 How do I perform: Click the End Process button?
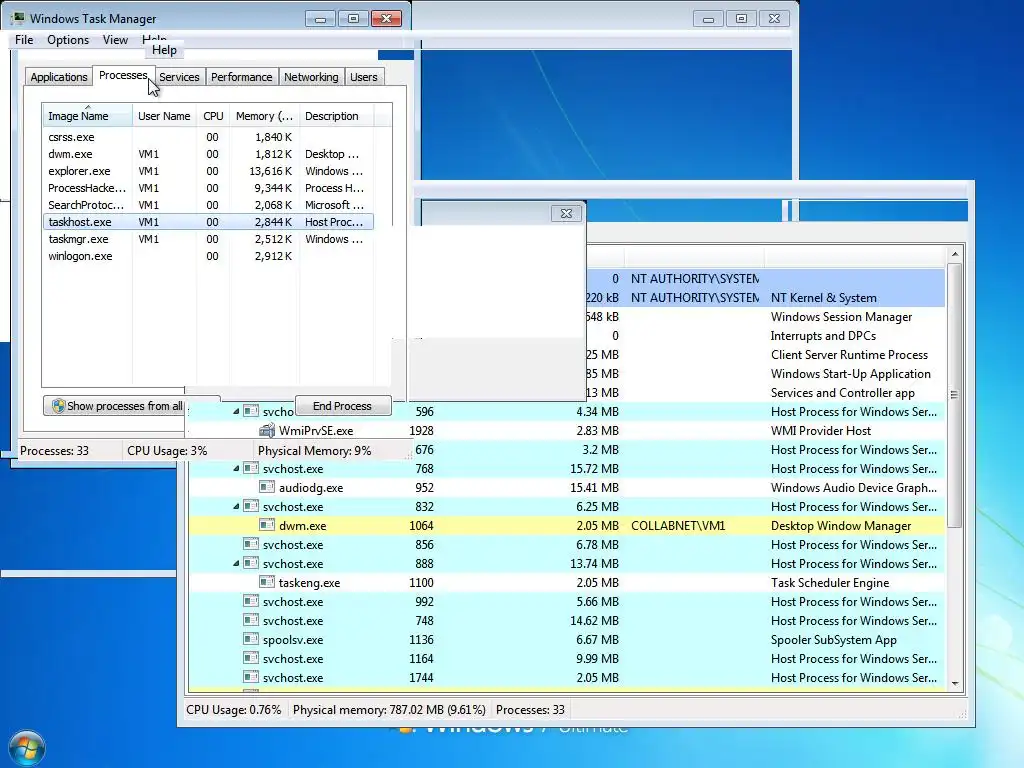(x=343, y=406)
